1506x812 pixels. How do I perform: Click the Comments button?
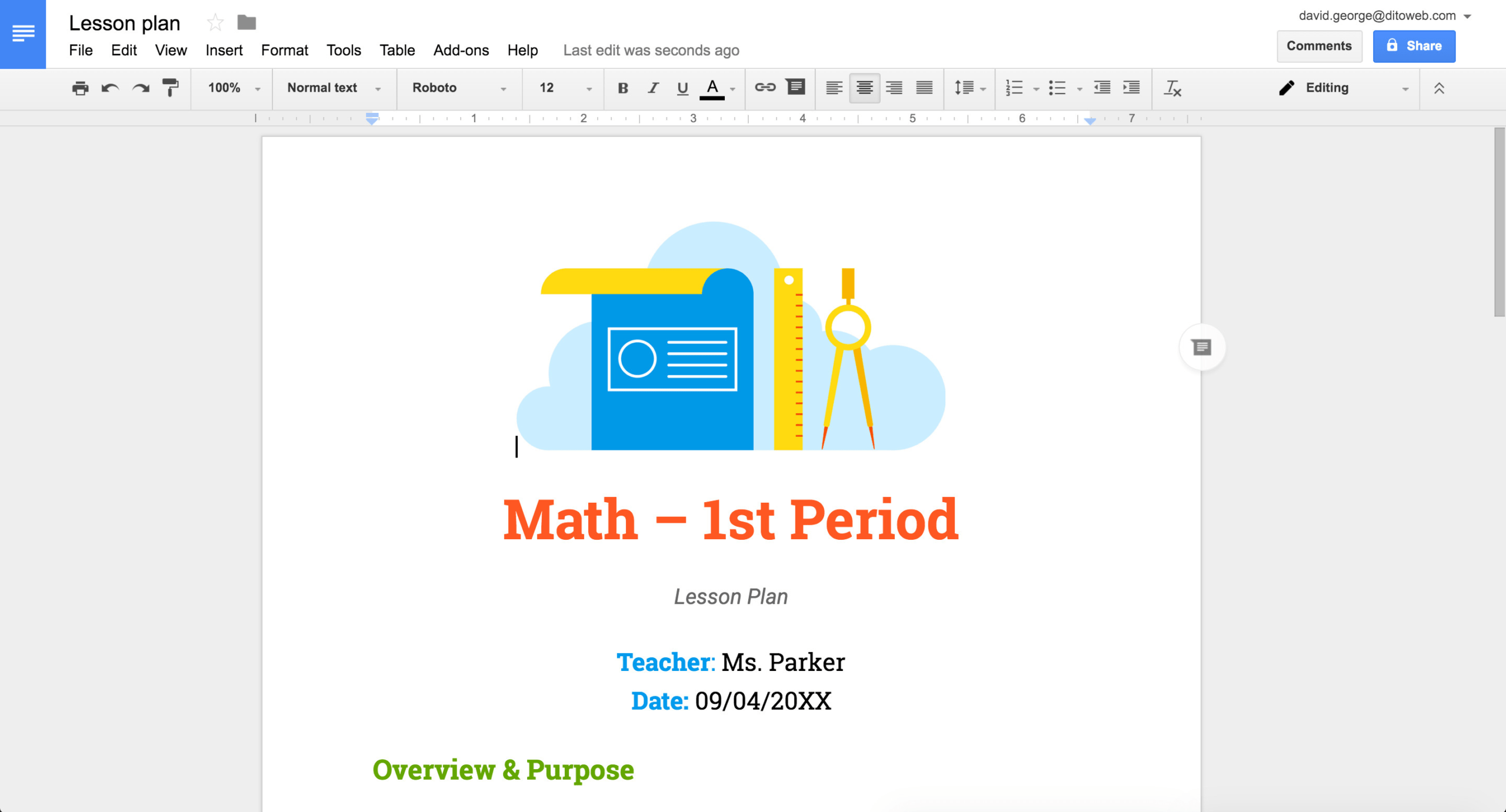click(1318, 45)
